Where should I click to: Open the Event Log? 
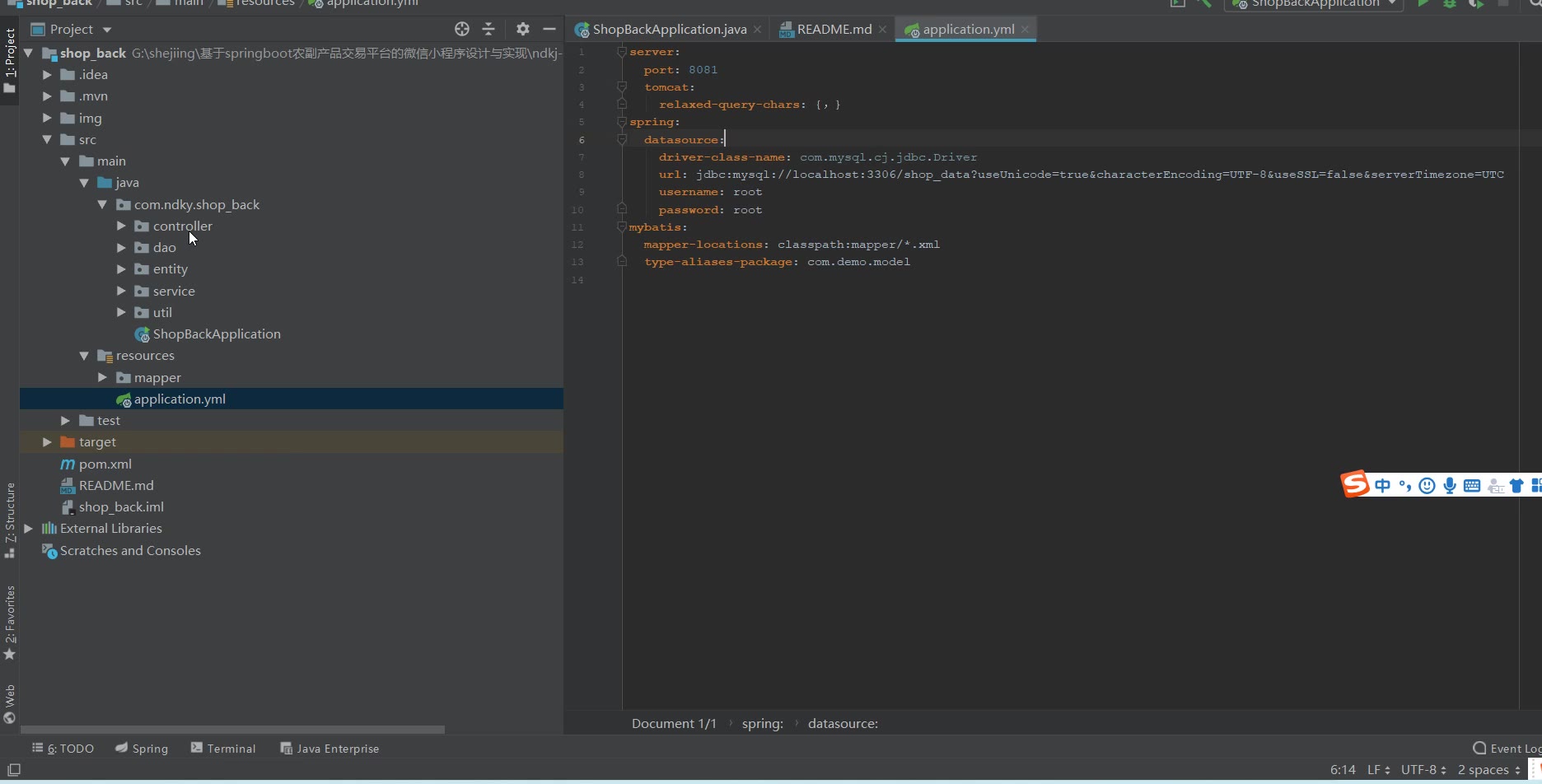(x=1507, y=749)
